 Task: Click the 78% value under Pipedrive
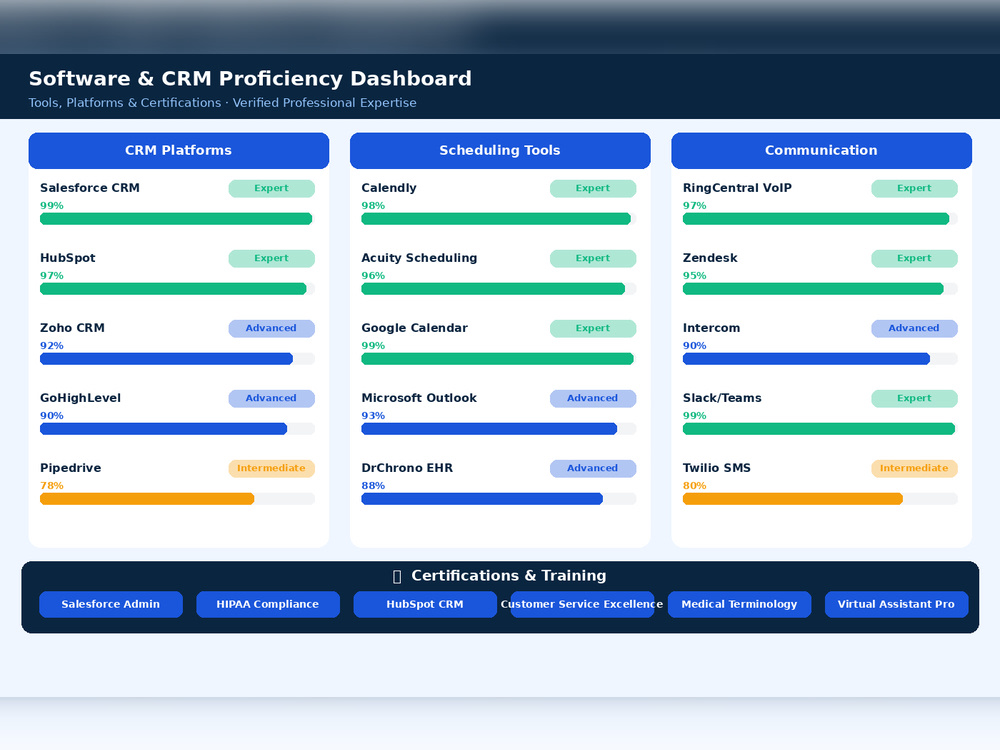point(52,486)
